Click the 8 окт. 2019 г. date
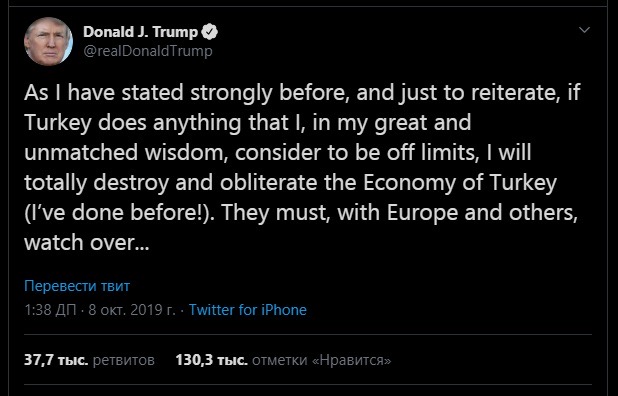618x396 pixels. [132, 310]
